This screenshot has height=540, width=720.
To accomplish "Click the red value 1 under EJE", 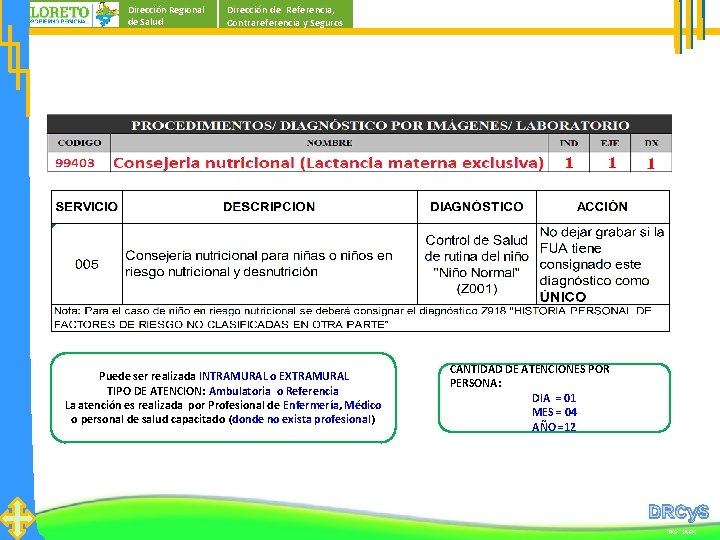I will coord(610,163).
